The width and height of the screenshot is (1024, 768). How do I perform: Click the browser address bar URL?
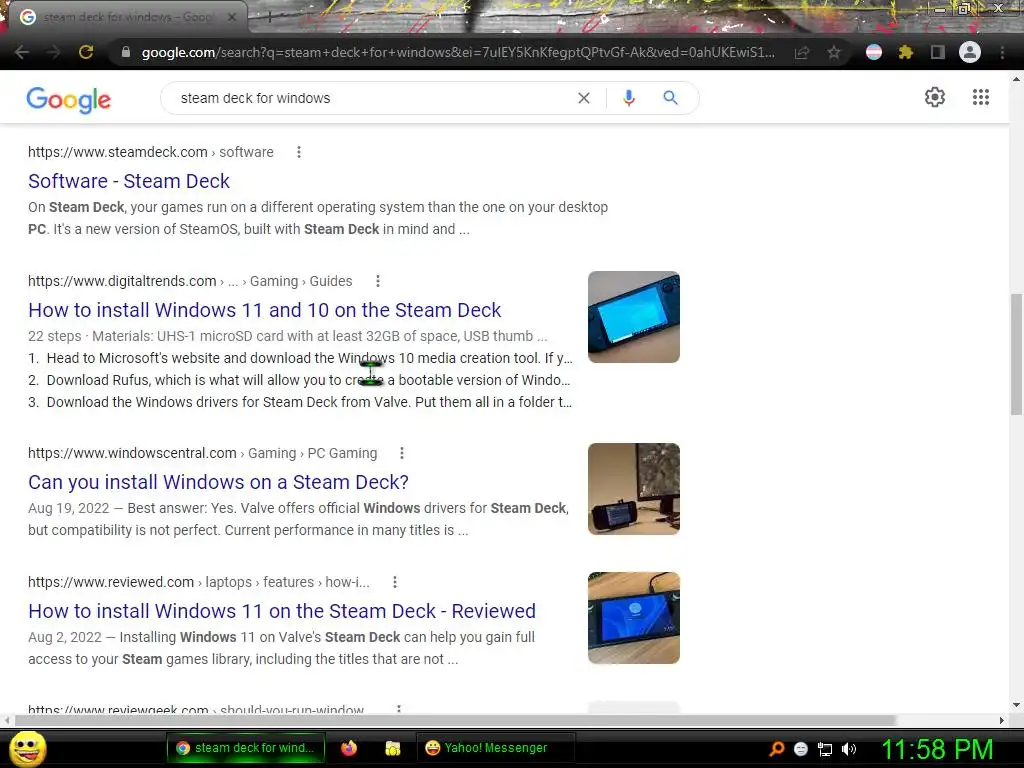457,52
